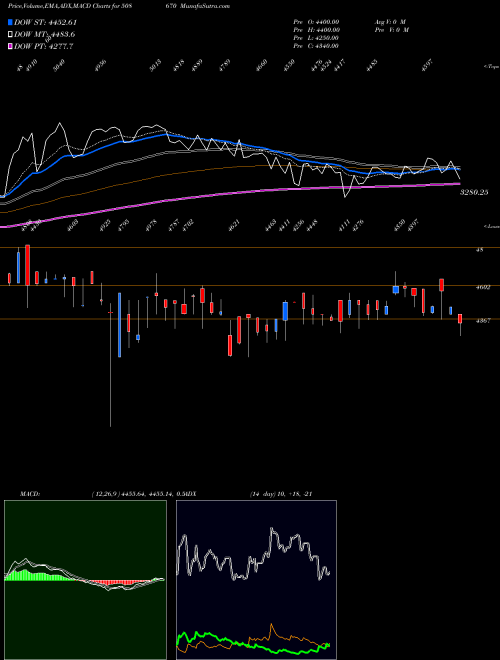Screen dimensions: 500x660
Task: Click the tall red candle at the chart's start
Action: (x=27, y=265)
